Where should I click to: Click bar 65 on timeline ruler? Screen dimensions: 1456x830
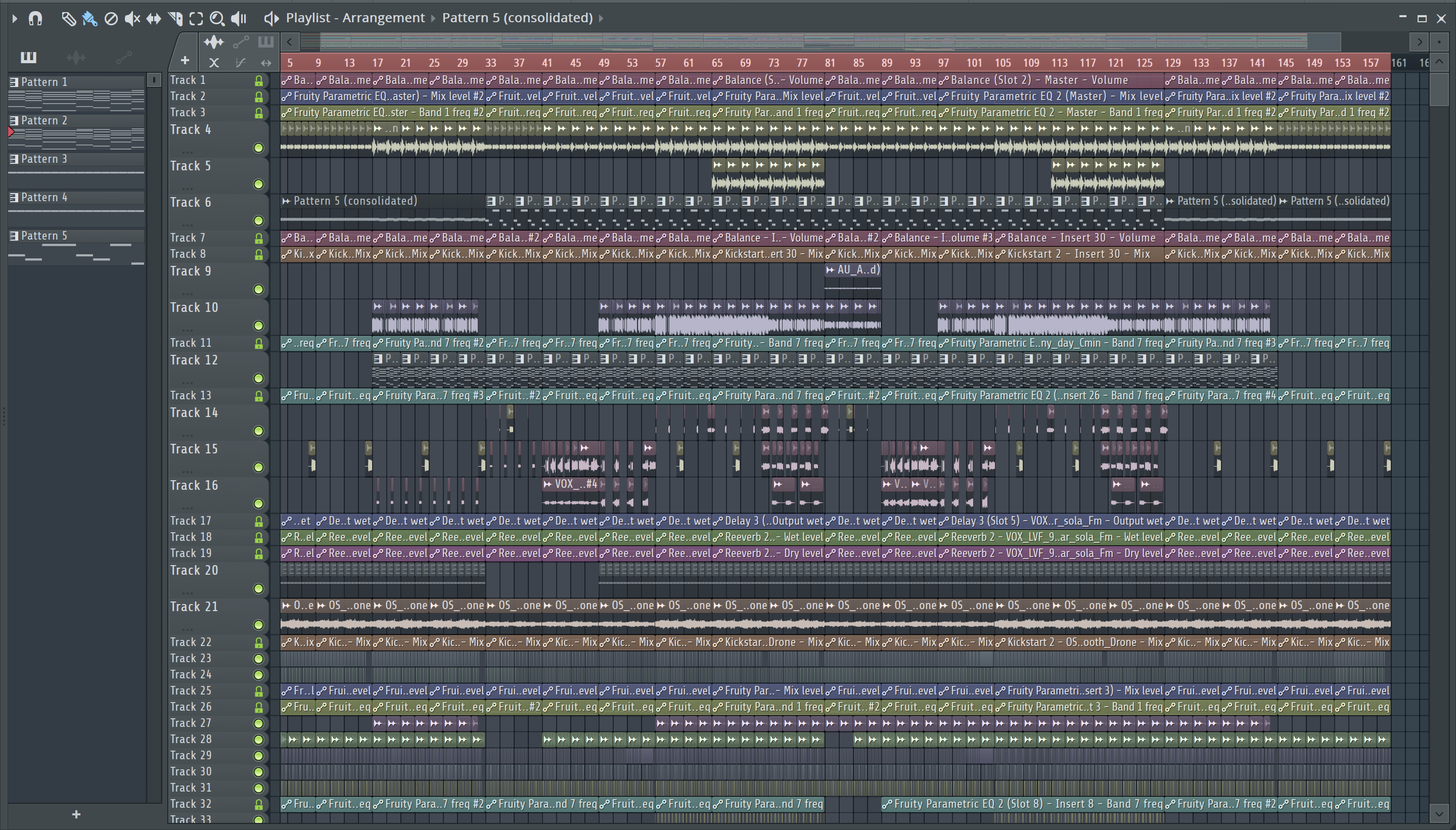pyautogui.click(x=717, y=63)
